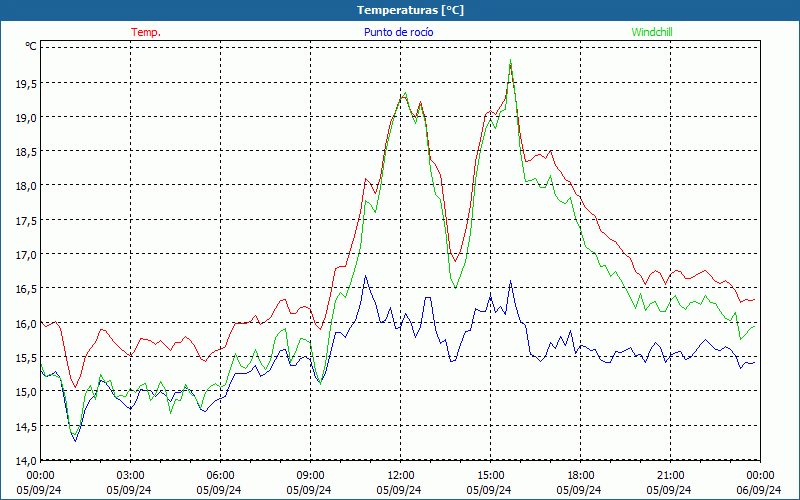
Task: Click the Temperaturas [°C] chart title
Action: click(410, 10)
